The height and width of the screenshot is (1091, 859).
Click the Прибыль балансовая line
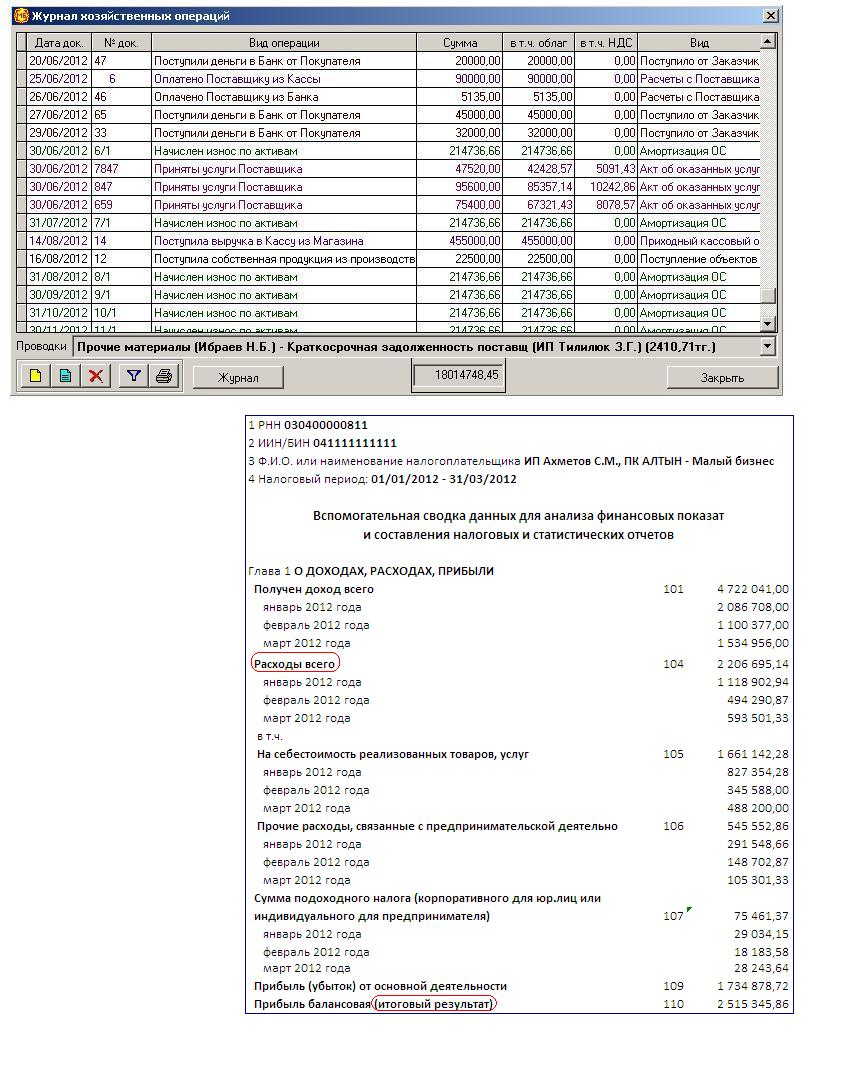[x=374, y=1005]
